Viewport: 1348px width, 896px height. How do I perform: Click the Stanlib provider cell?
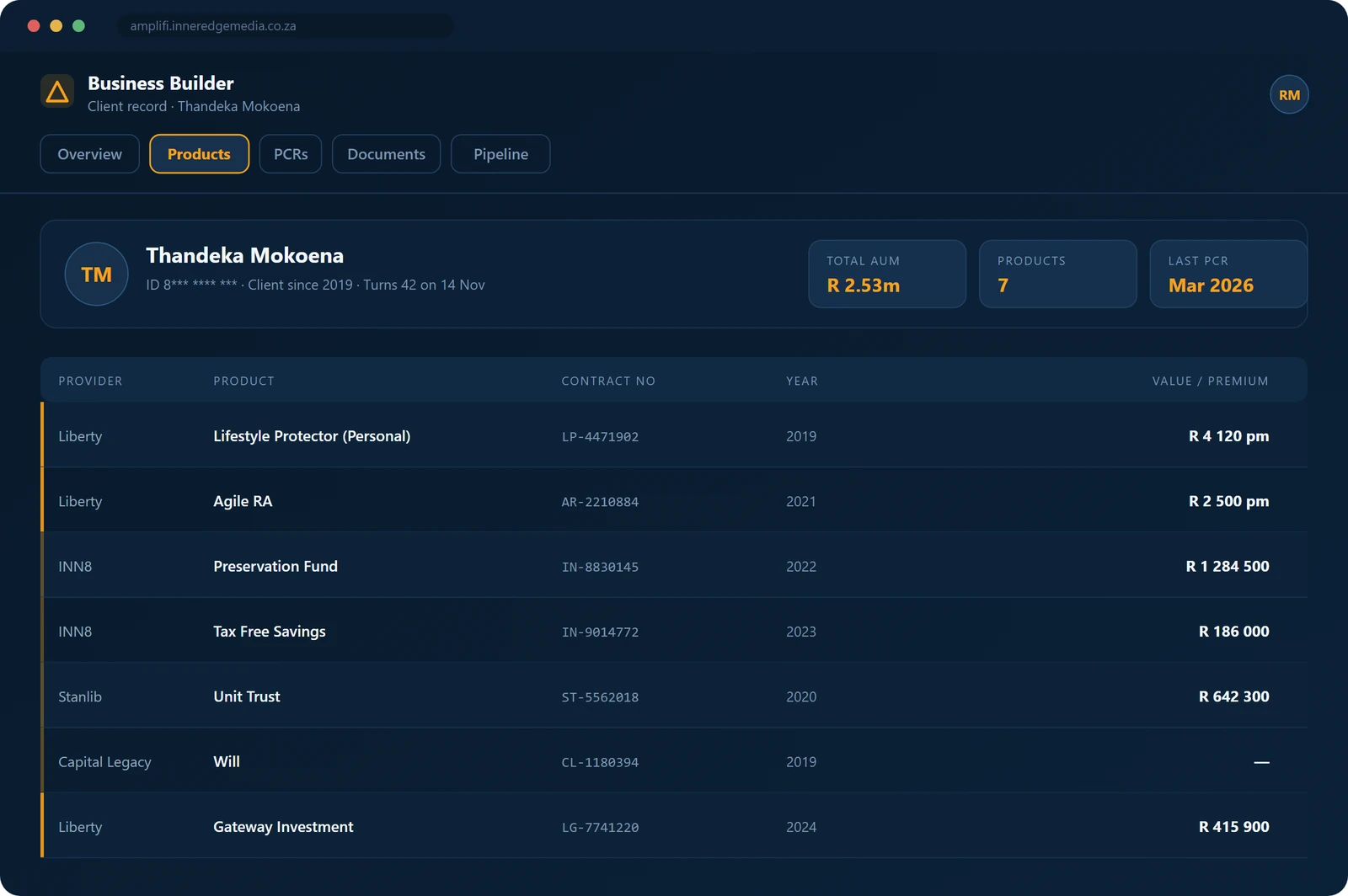80,696
